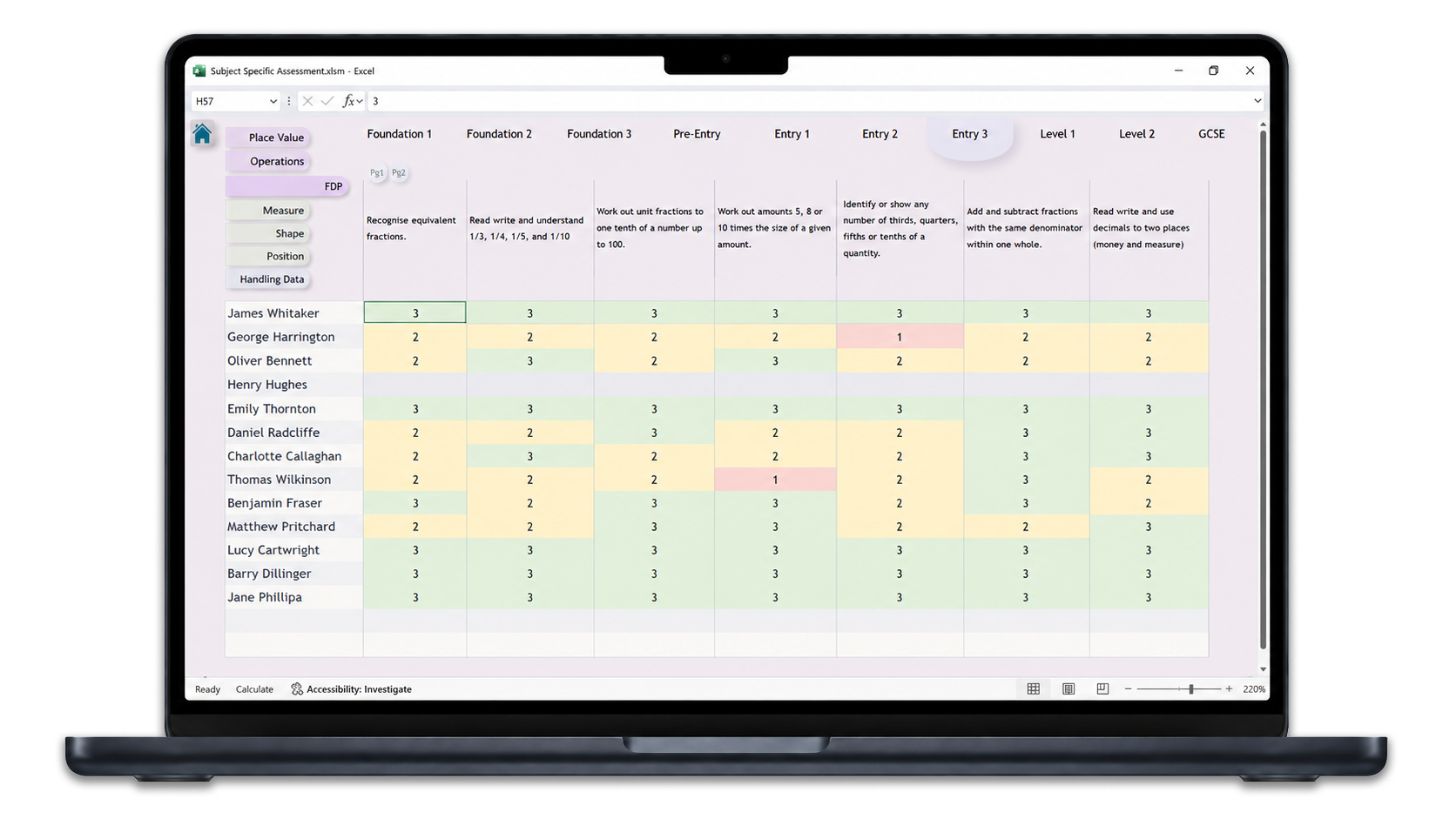Viewport: 1456px width, 819px height.
Task: Click the name Lucy Cartwright
Action: coord(273,550)
